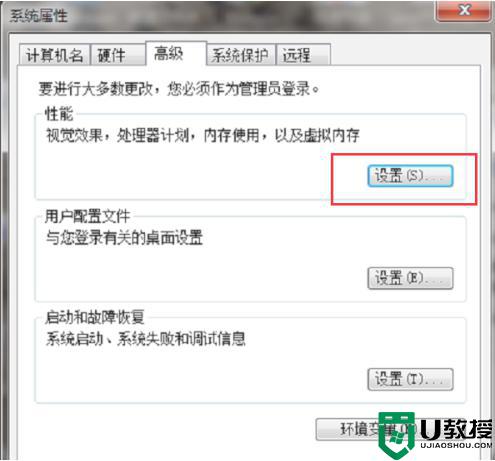Click the 启动和故障恢复 group label

(x=95, y=317)
